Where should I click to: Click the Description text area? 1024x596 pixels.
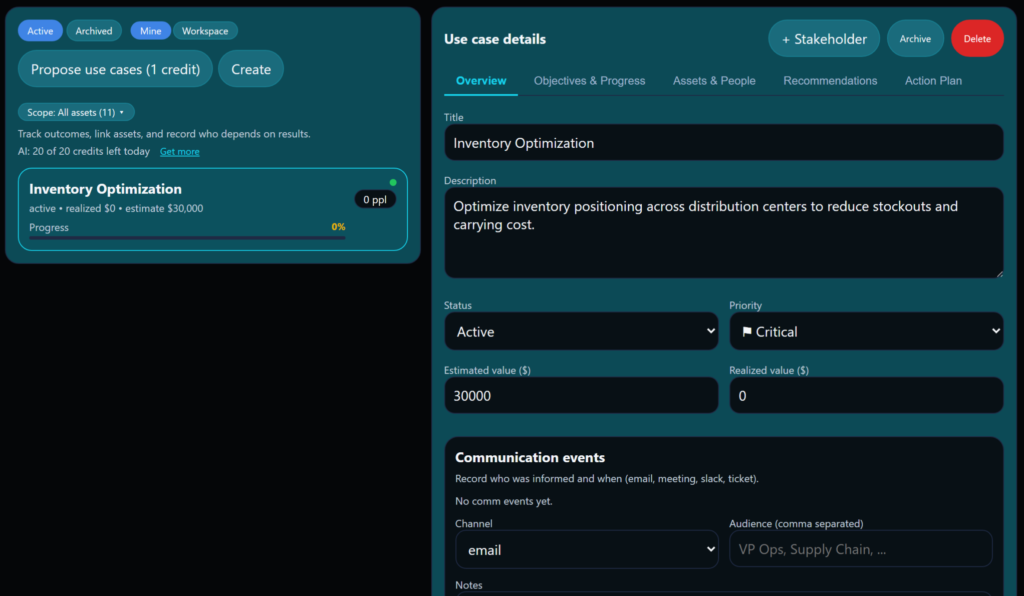[x=724, y=233]
